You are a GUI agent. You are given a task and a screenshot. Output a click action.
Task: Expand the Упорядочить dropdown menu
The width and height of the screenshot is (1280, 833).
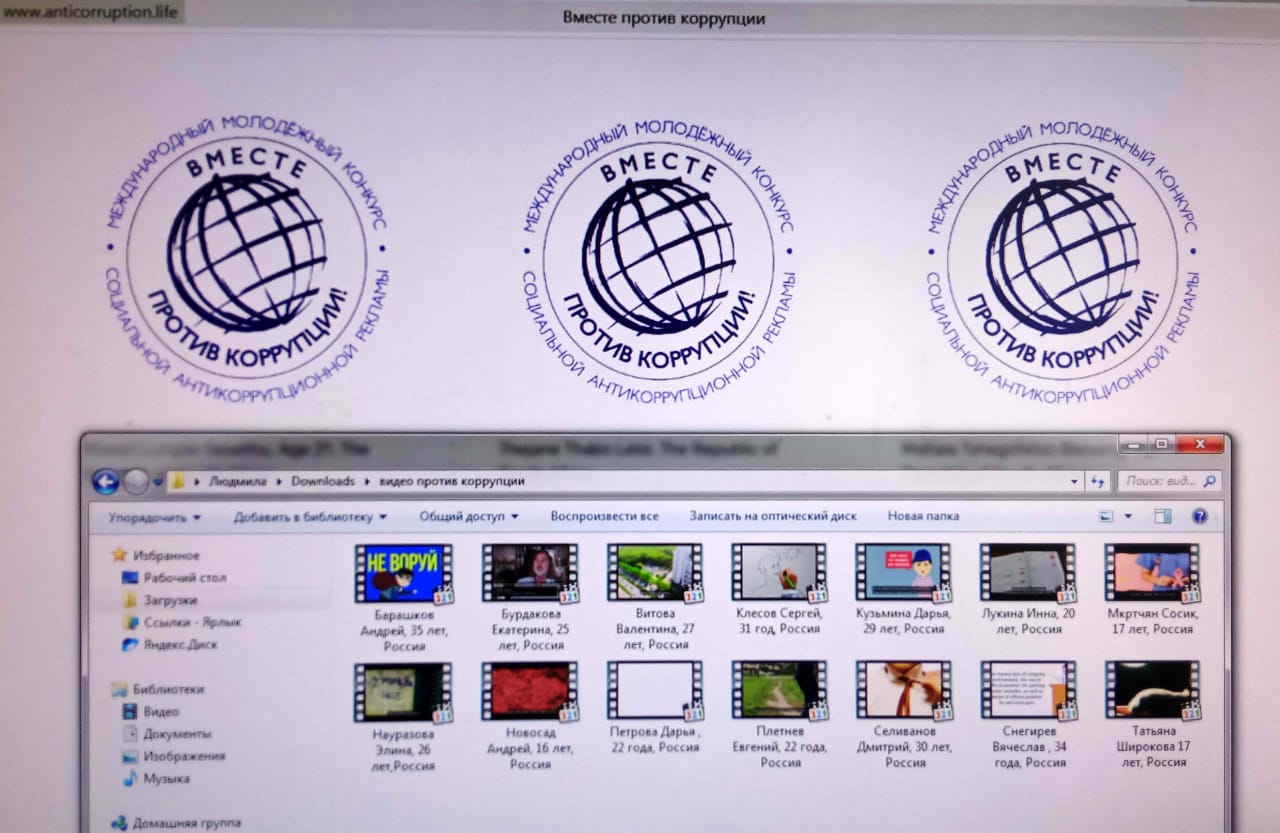154,518
